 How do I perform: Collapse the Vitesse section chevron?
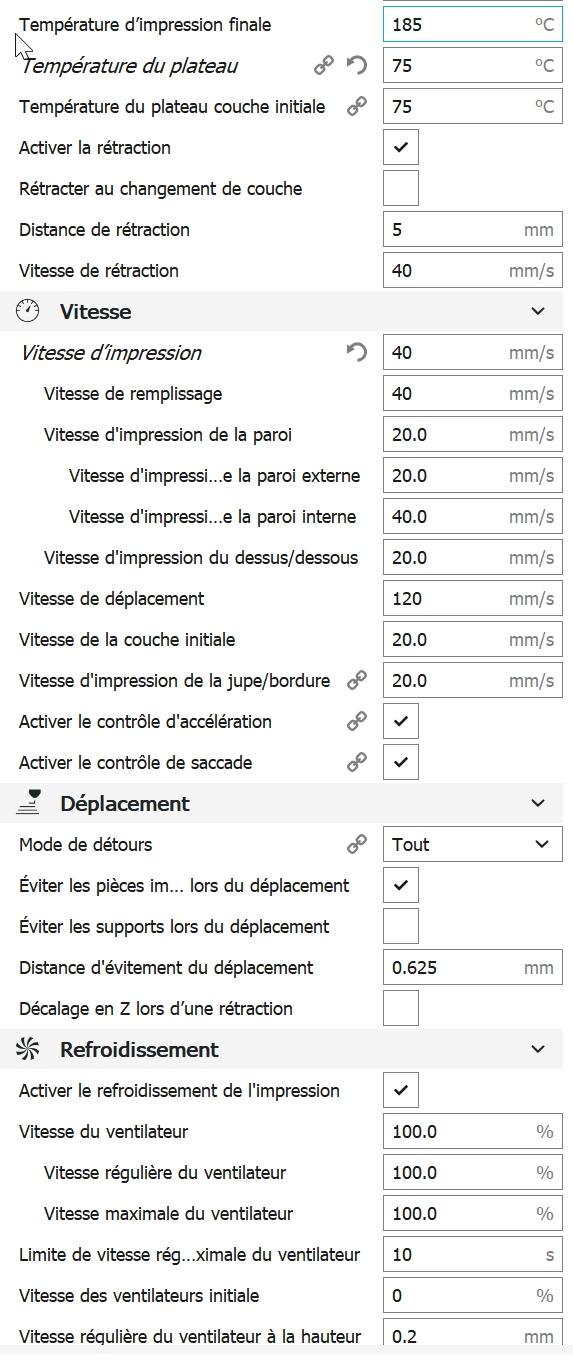pyautogui.click(x=538, y=312)
